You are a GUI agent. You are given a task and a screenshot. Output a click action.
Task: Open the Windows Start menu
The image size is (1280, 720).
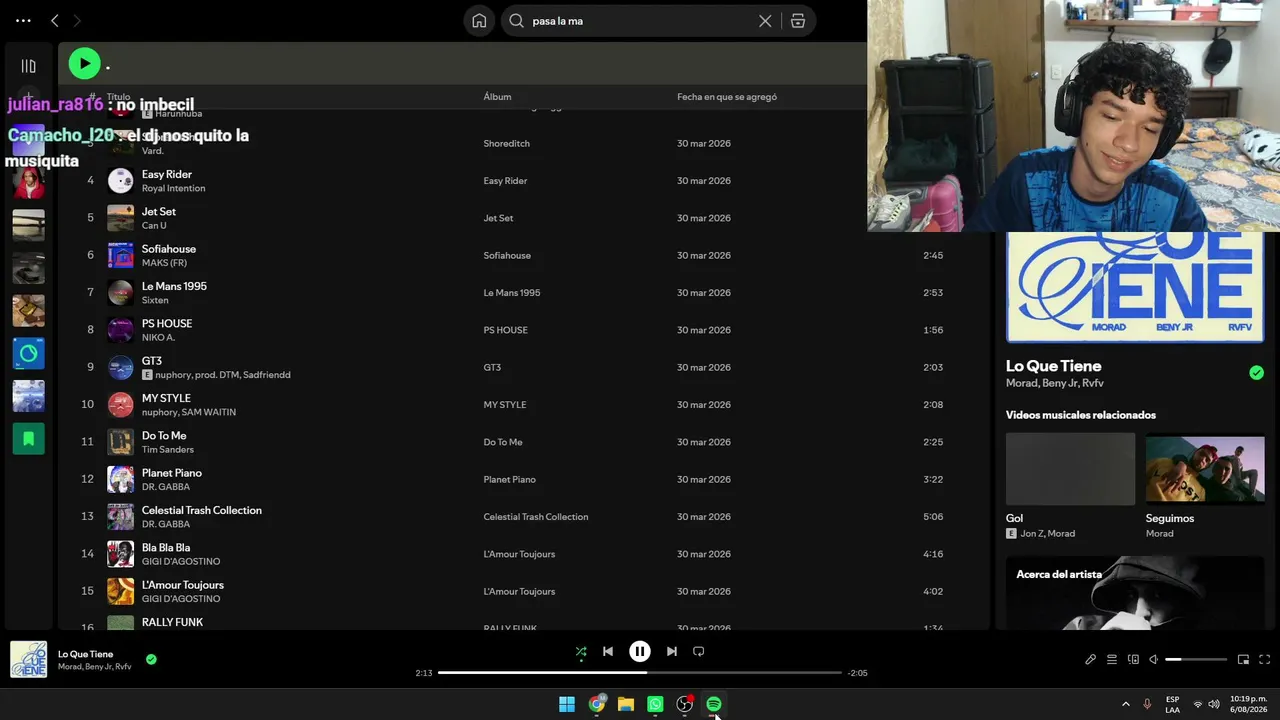(567, 704)
